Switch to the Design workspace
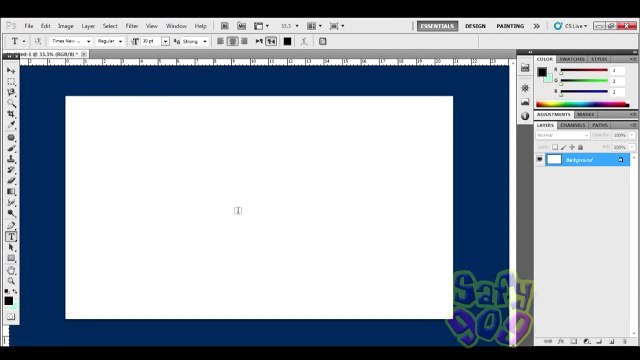The width and height of the screenshot is (640, 360). (475, 26)
